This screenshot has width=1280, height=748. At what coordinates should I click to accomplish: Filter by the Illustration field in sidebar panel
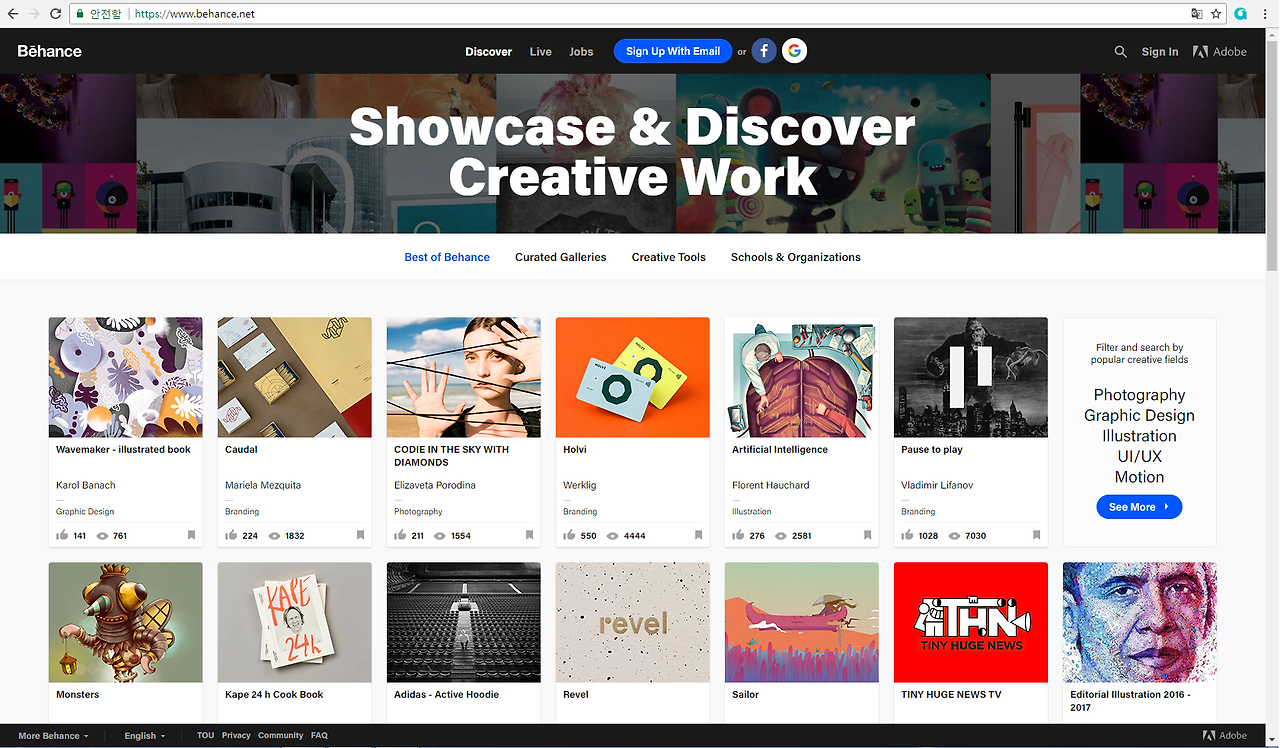click(1139, 436)
